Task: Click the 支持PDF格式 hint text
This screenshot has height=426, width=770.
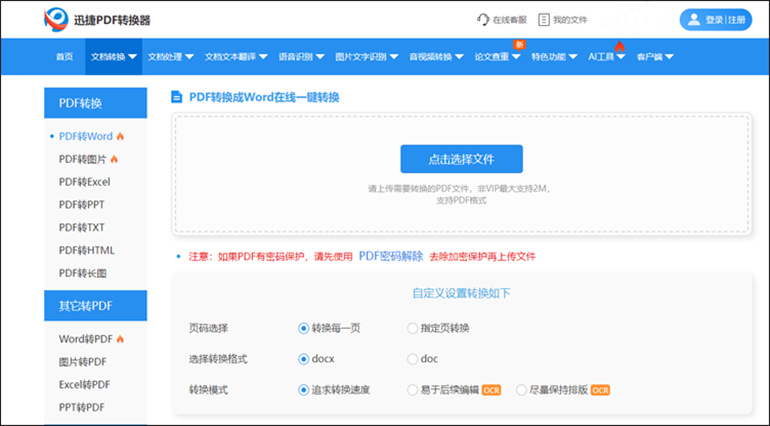Action: click(x=461, y=200)
